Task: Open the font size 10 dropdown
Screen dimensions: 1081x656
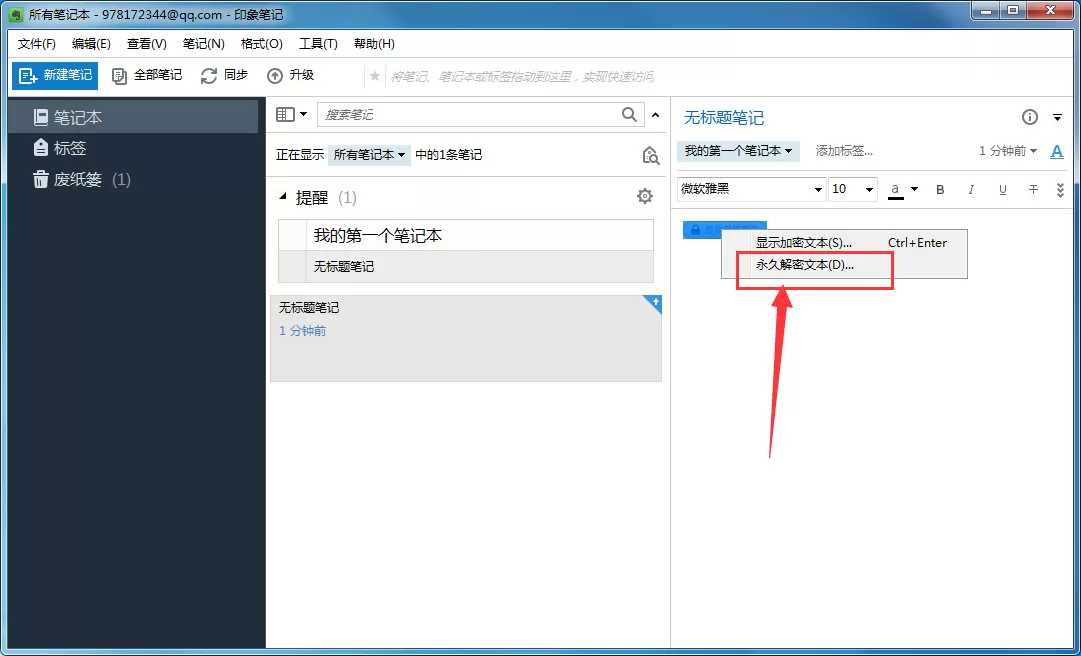Action: point(853,189)
